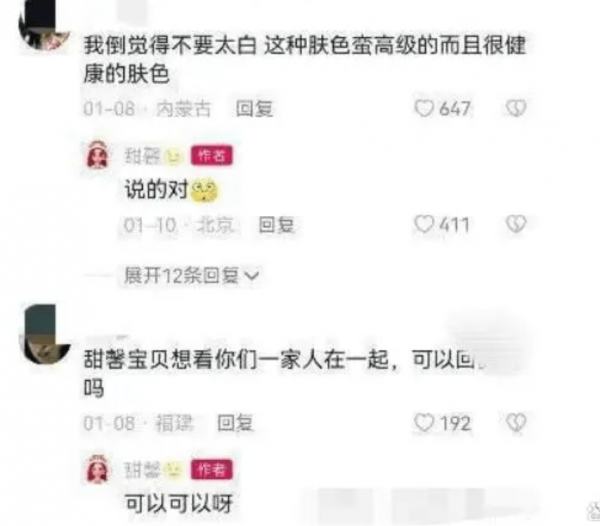
Task: Open top commenter's profile avatar
Action: point(44,27)
